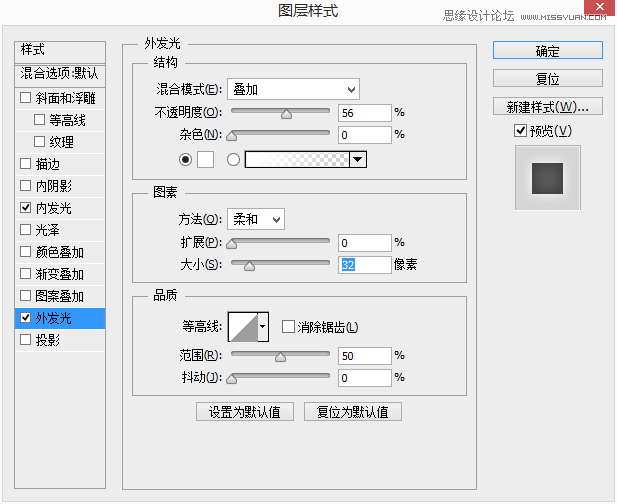Click the gradient preview bar
The height and width of the screenshot is (504, 617).
pos(297,159)
